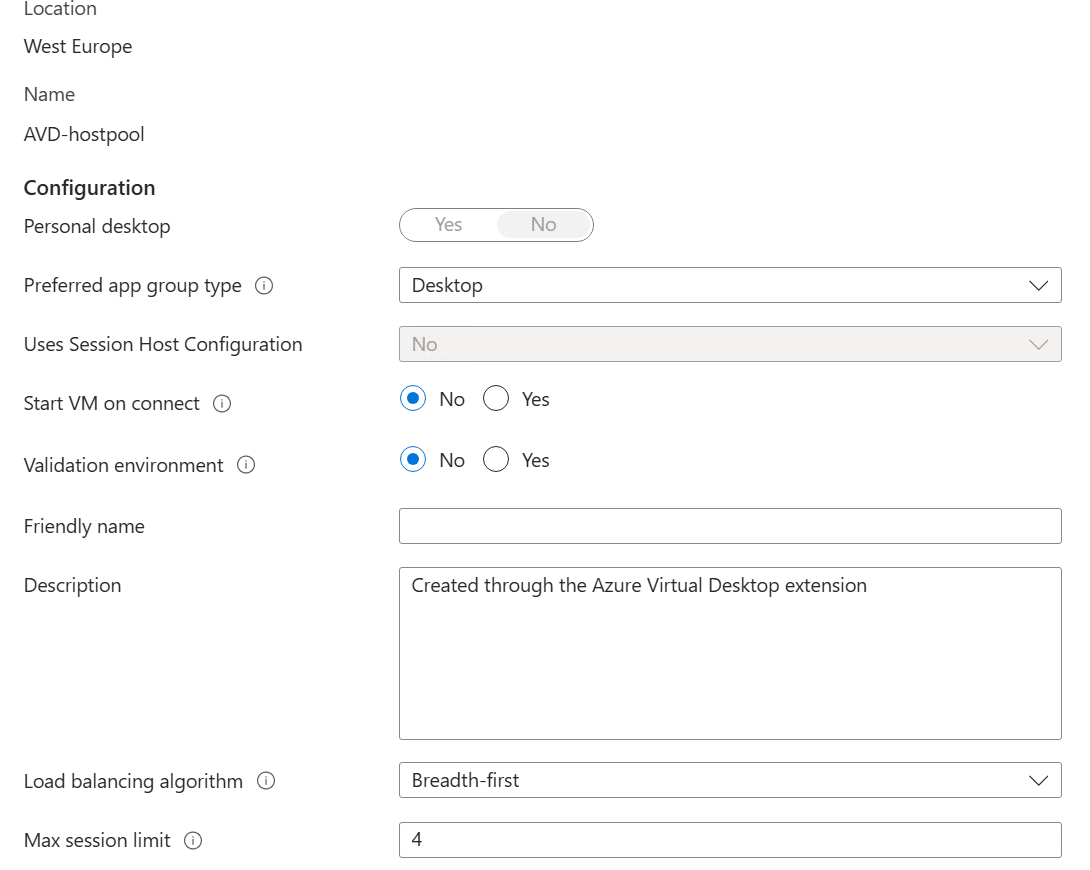Click the Name label above AVD-hostpool
This screenshot has width=1090, height=870.
pos(49,95)
